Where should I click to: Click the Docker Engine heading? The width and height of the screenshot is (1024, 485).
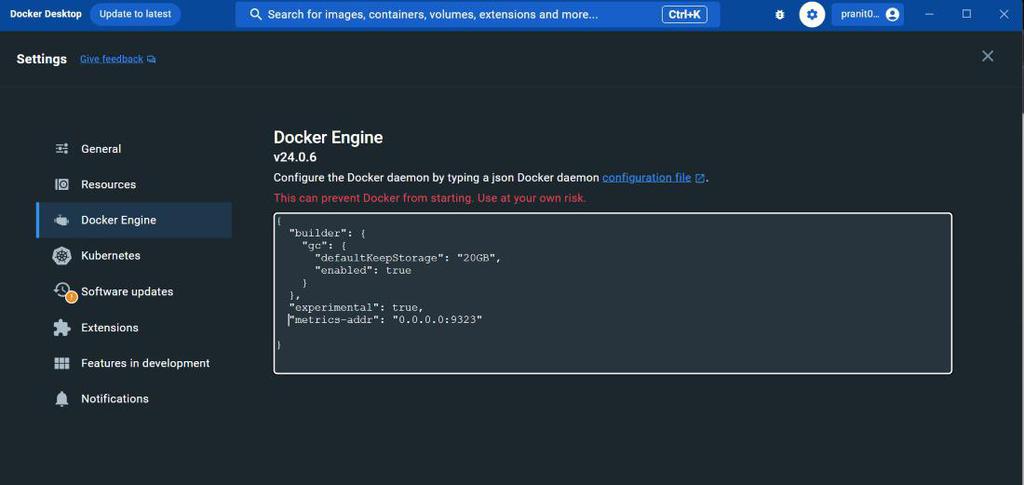point(328,138)
